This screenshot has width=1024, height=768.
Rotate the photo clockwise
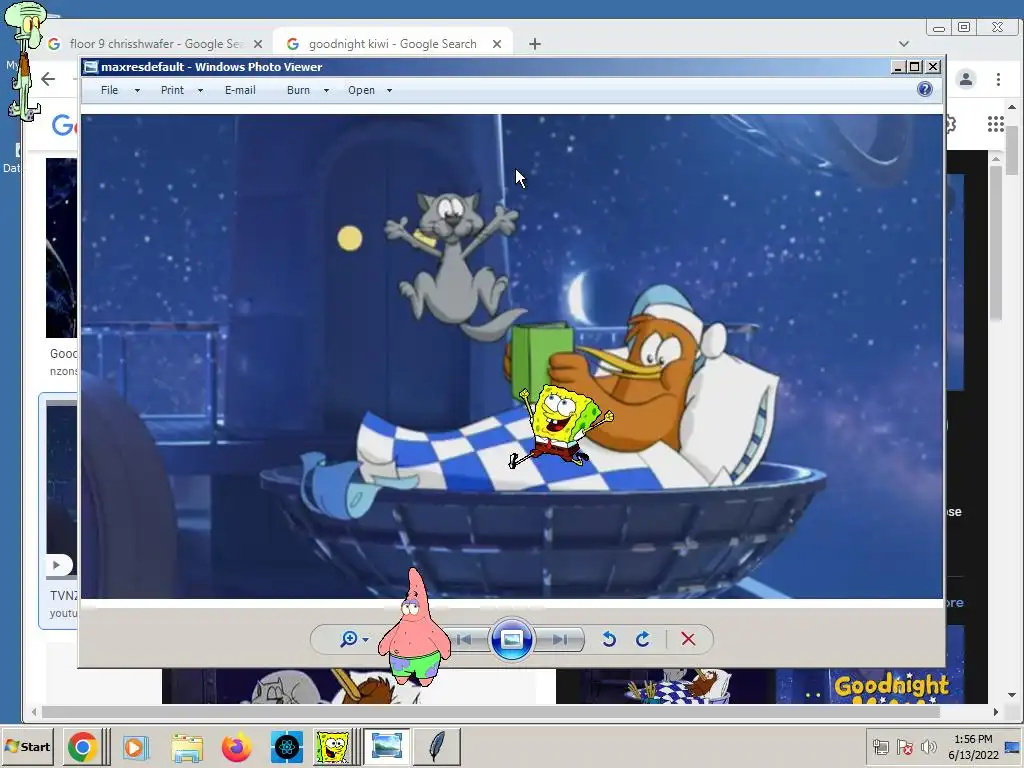click(643, 639)
